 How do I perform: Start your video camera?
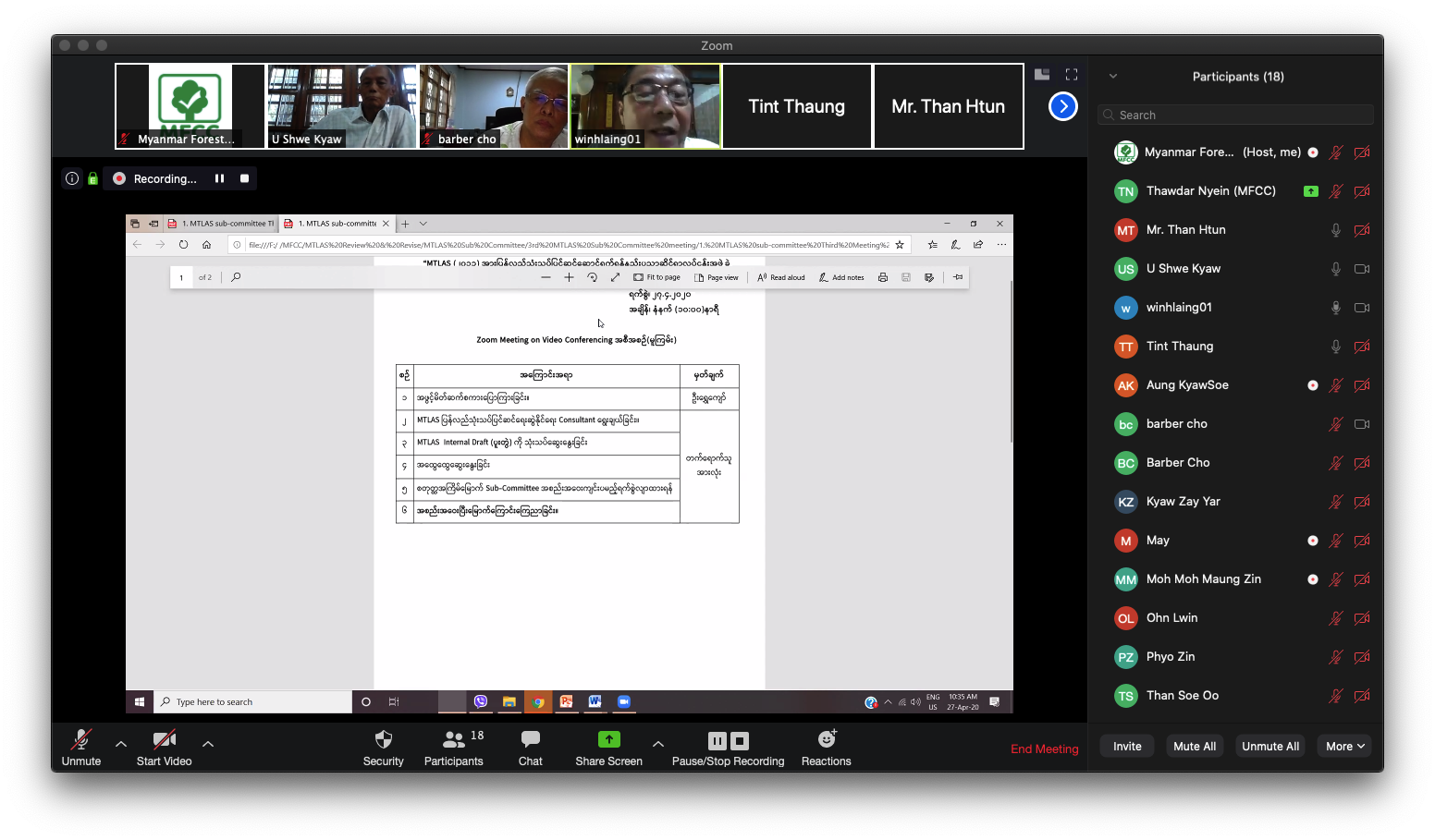coord(164,747)
